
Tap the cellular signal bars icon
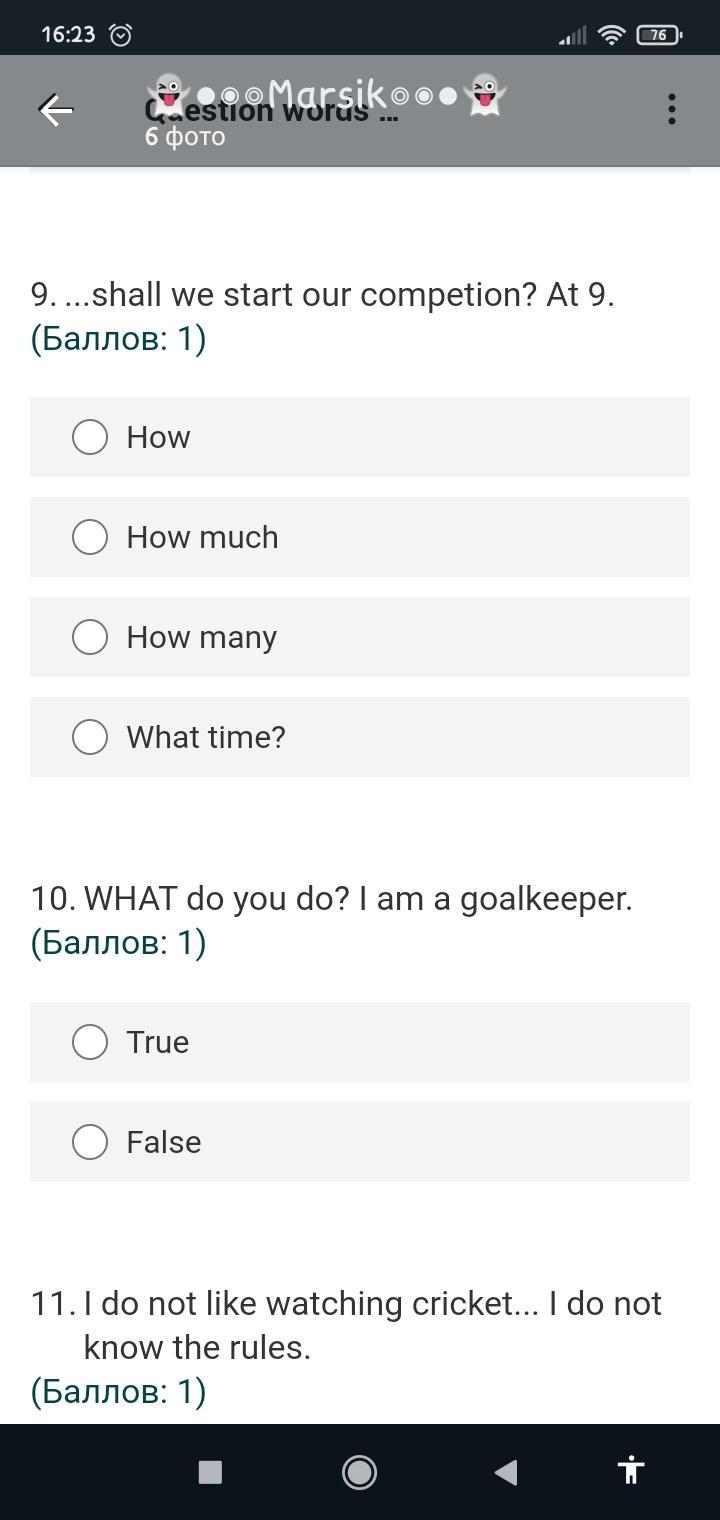coord(573,36)
